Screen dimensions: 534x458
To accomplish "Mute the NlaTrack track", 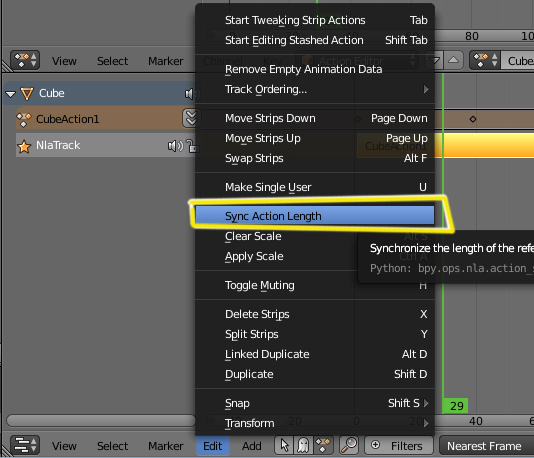I will click(x=175, y=146).
